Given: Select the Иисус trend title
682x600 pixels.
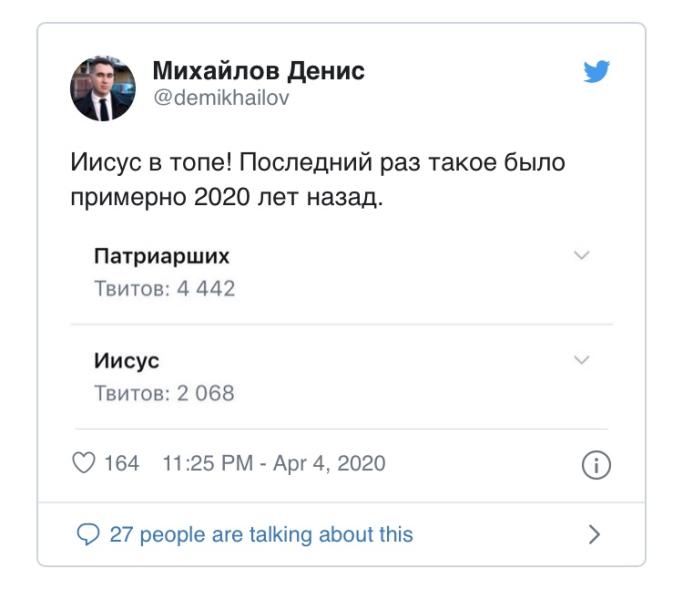Looking at the screenshot, I should click(x=126, y=361).
